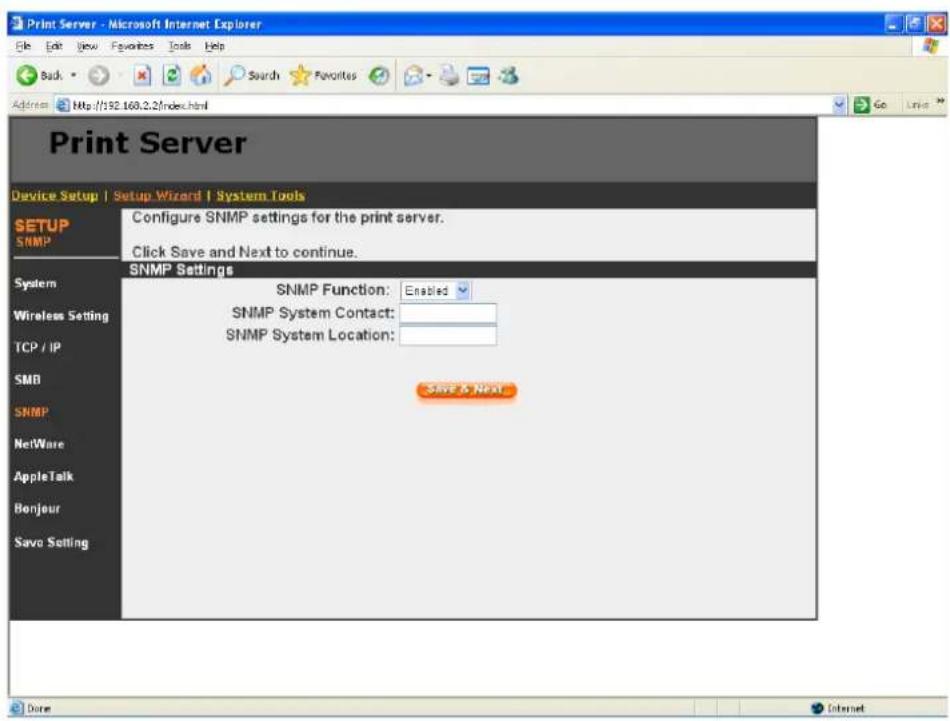950x721 pixels.
Task: Open the Help menu
Action: pyautogui.click(x=214, y=46)
